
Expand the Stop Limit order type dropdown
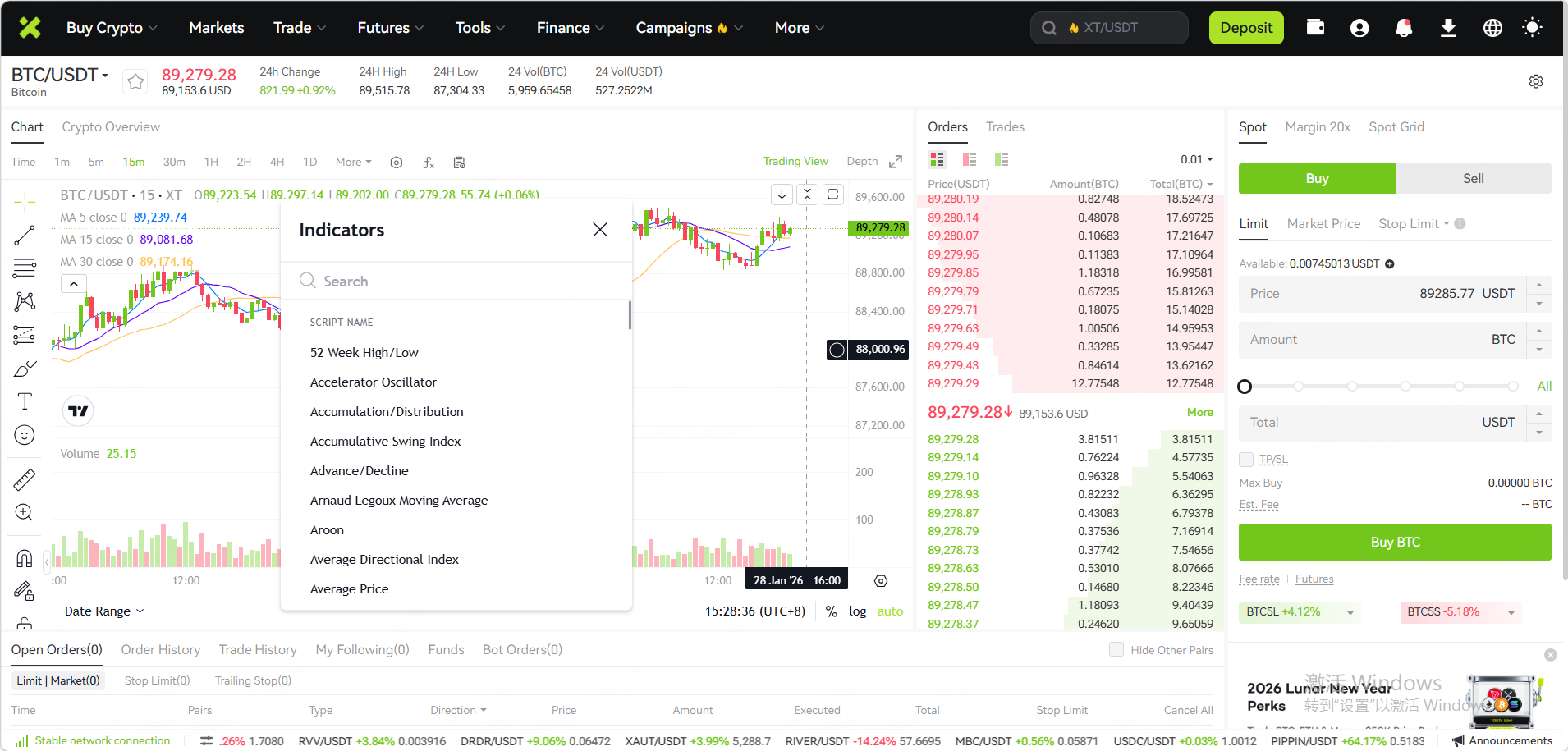1414,224
